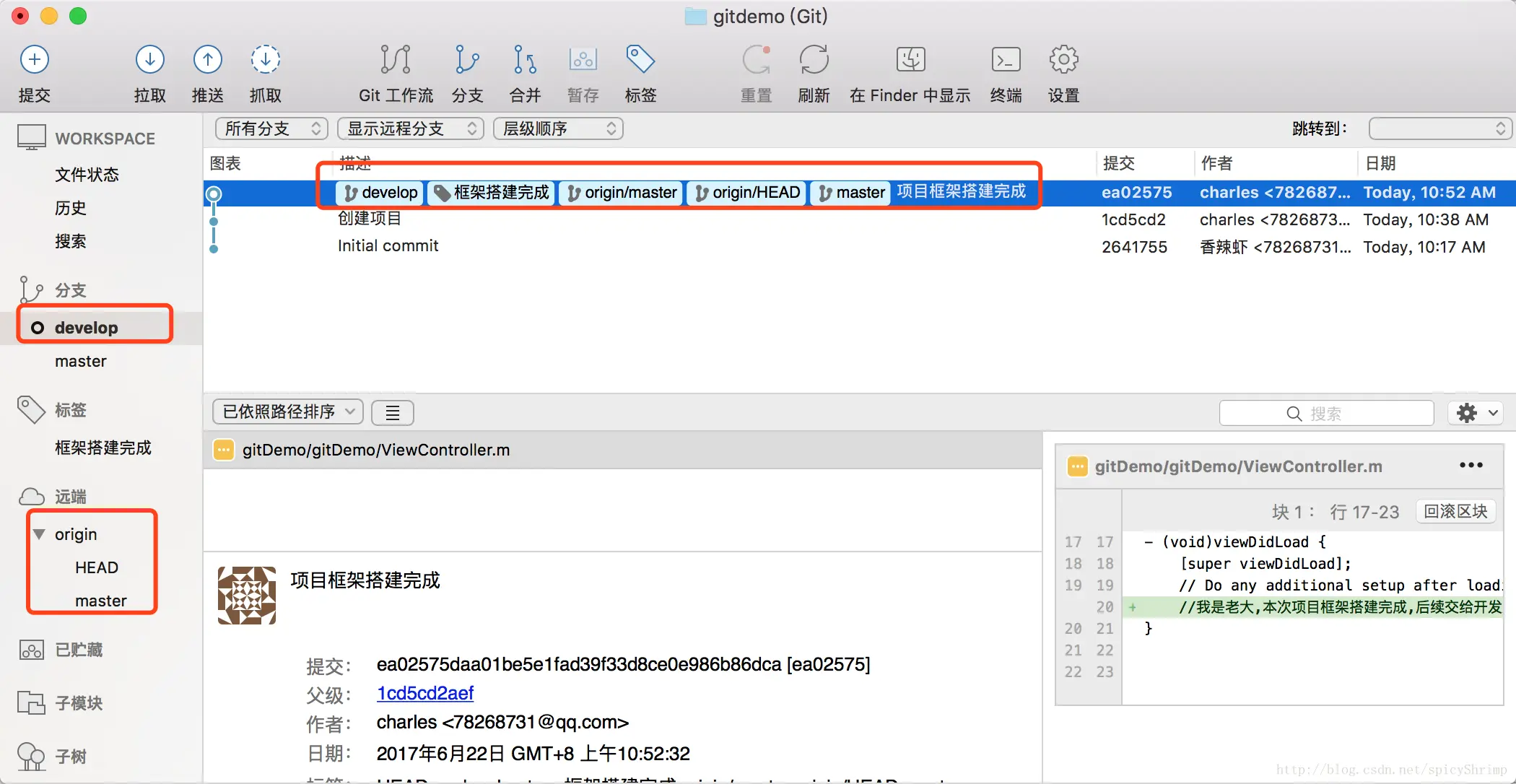1516x784 pixels.
Task: Click the 推送 (Push) toolbar icon
Action: pos(207,60)
